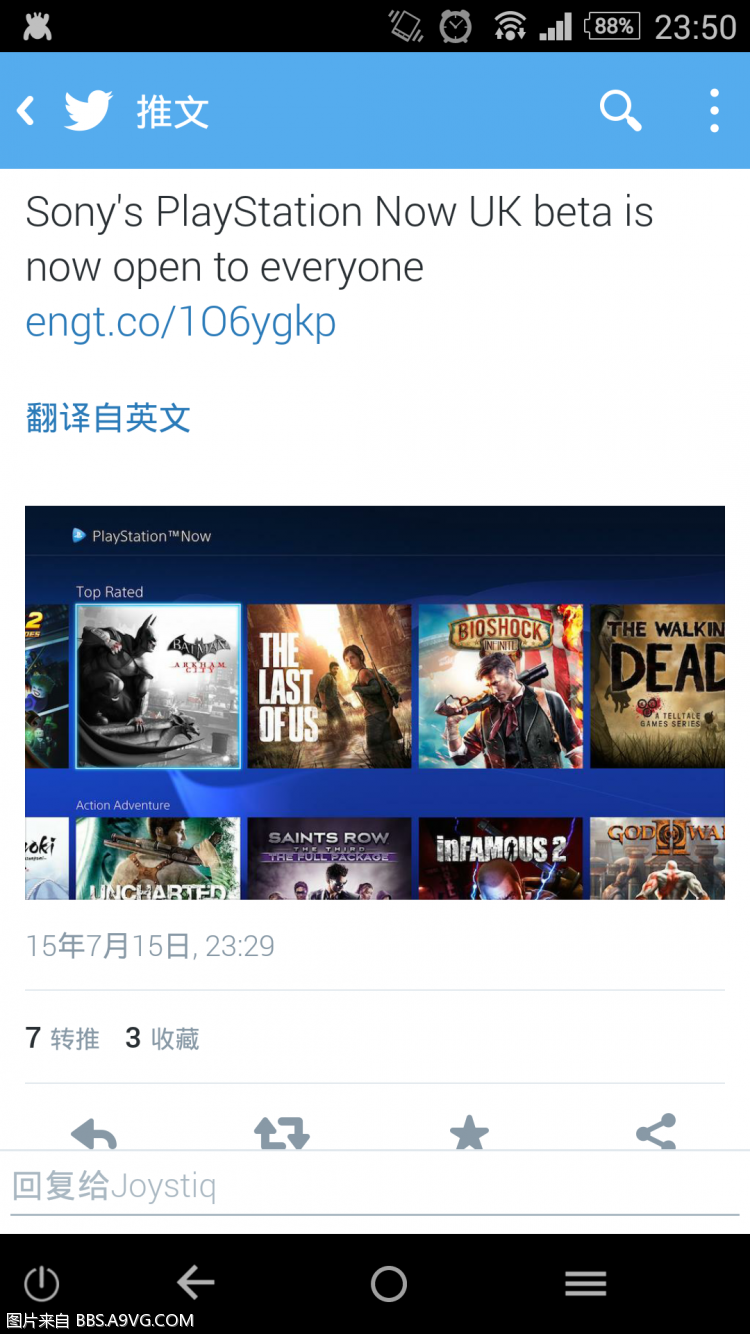The height and width of the screenshot is (1334, 750).
Task: Open the Android menu navigation button
Action: pyautogui.click(x=586, y=1283)
